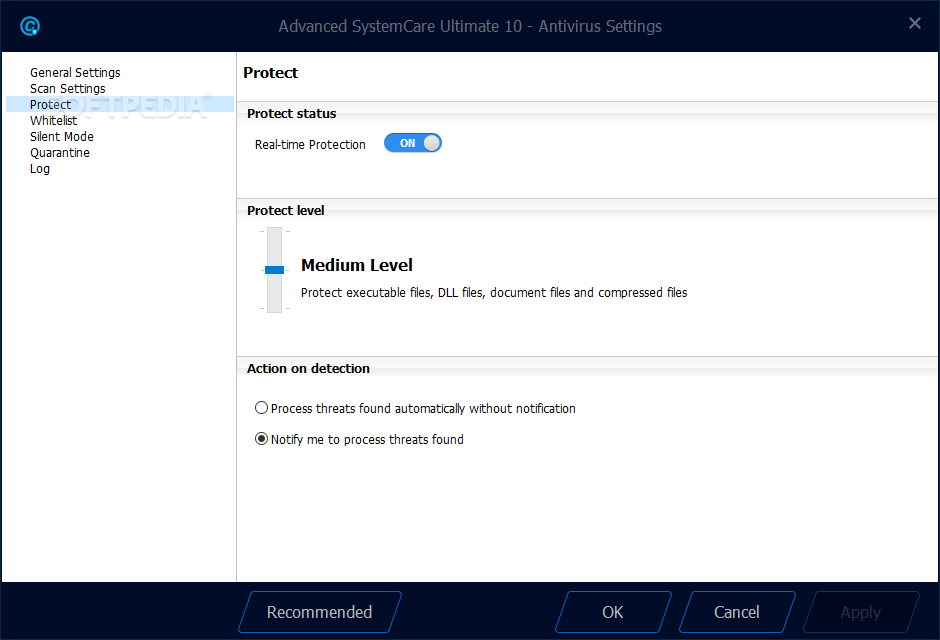
Task: Open the Quarantine section
Action: point(60,153)
